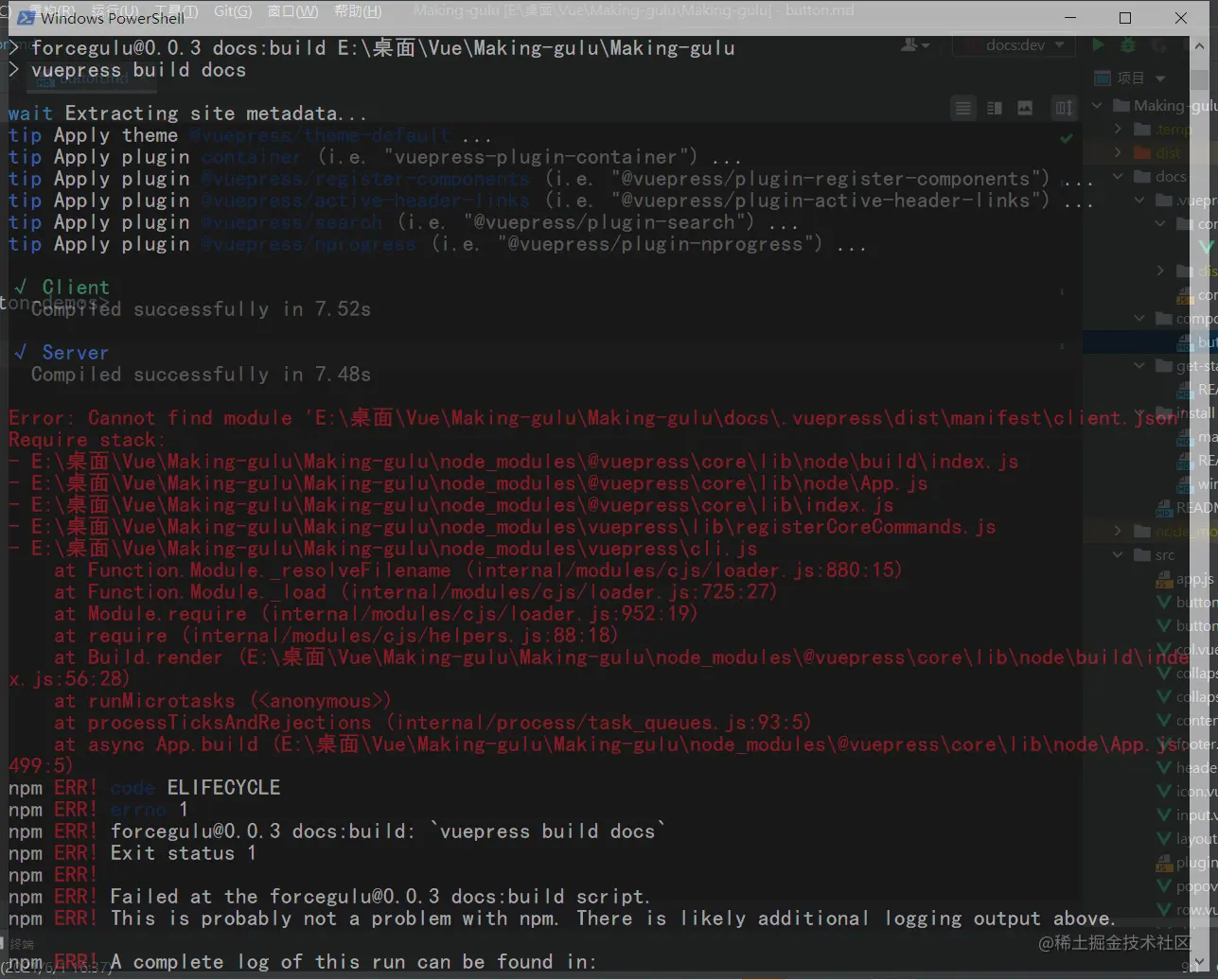Collapse the docs folder in project tree
The height and width of the screenshot is (980, 1218).
tap(1119, 177)
